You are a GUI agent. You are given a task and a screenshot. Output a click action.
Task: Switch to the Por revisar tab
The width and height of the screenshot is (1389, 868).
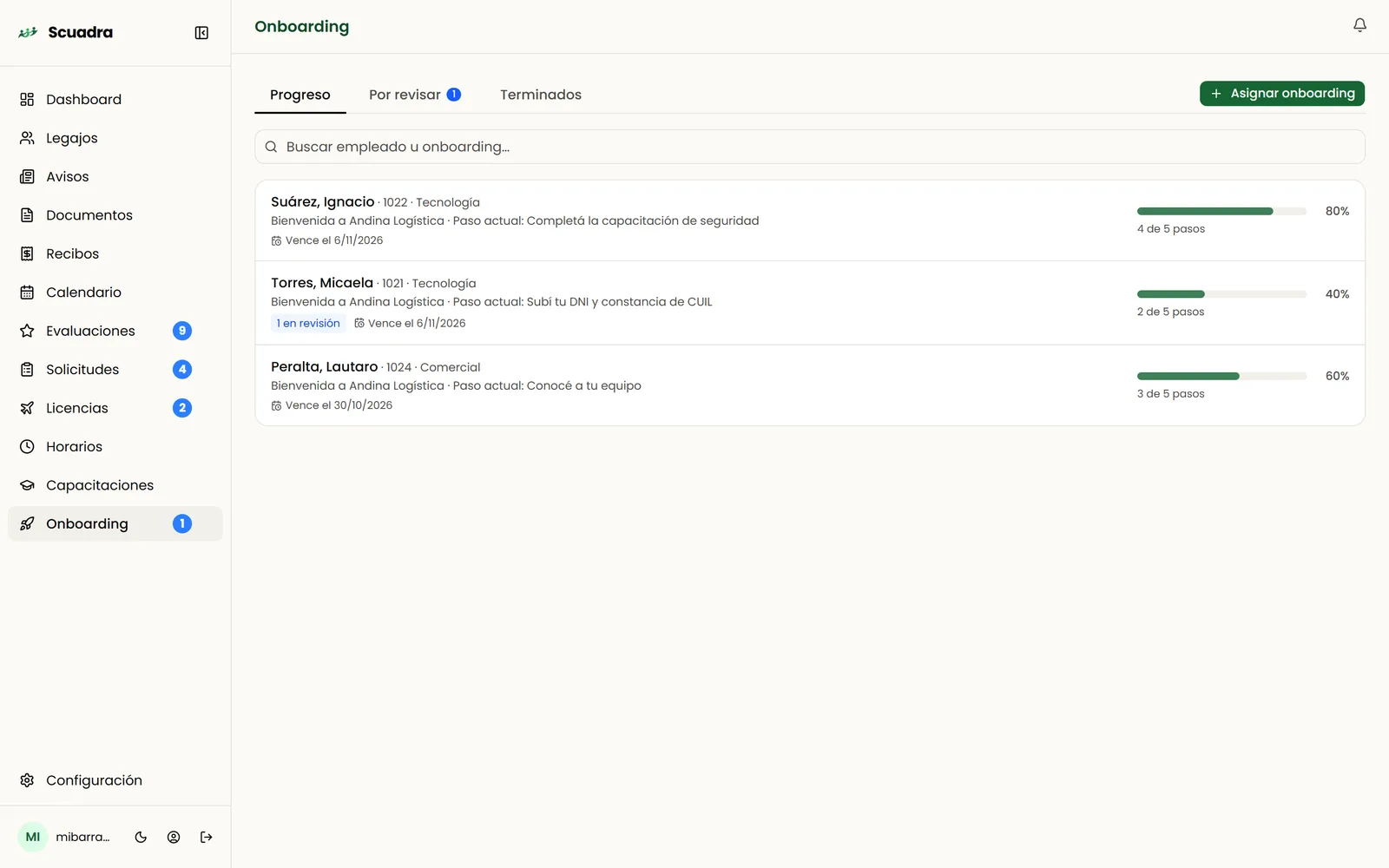click(415, 95)
